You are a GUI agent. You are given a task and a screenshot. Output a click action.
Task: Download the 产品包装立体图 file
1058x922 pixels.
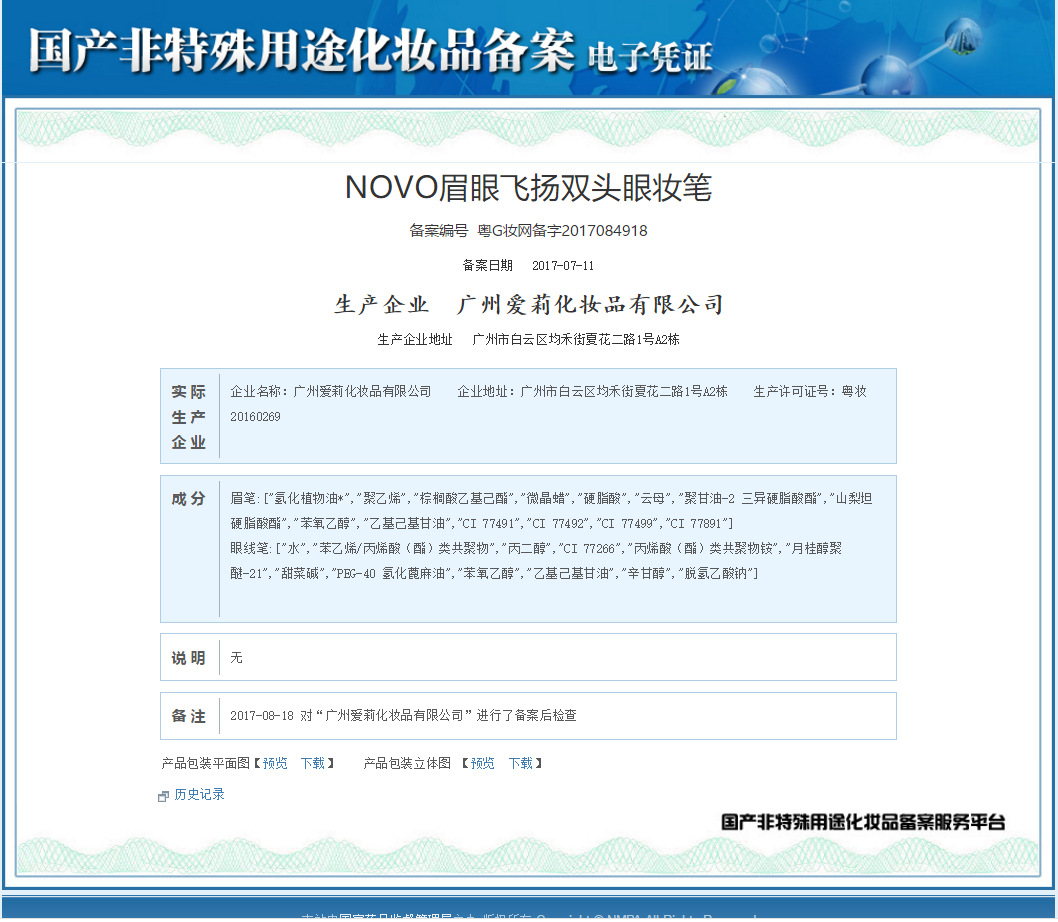pos(520,763)
